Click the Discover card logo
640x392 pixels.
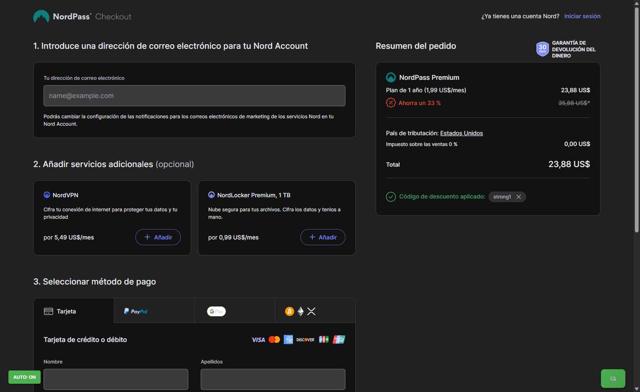click(x=305, y=340)
